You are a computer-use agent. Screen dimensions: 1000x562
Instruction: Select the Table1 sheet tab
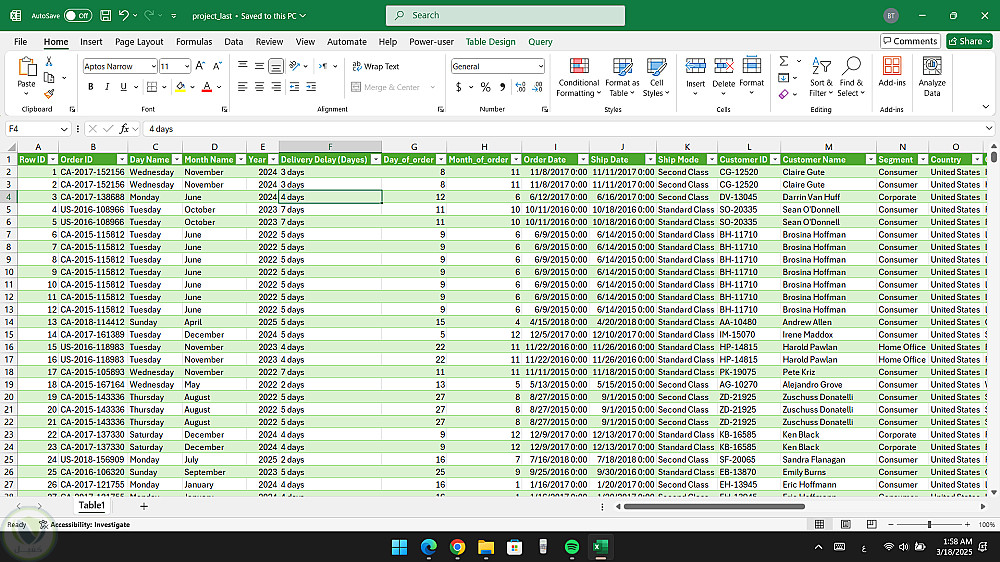tap(91, 505)
